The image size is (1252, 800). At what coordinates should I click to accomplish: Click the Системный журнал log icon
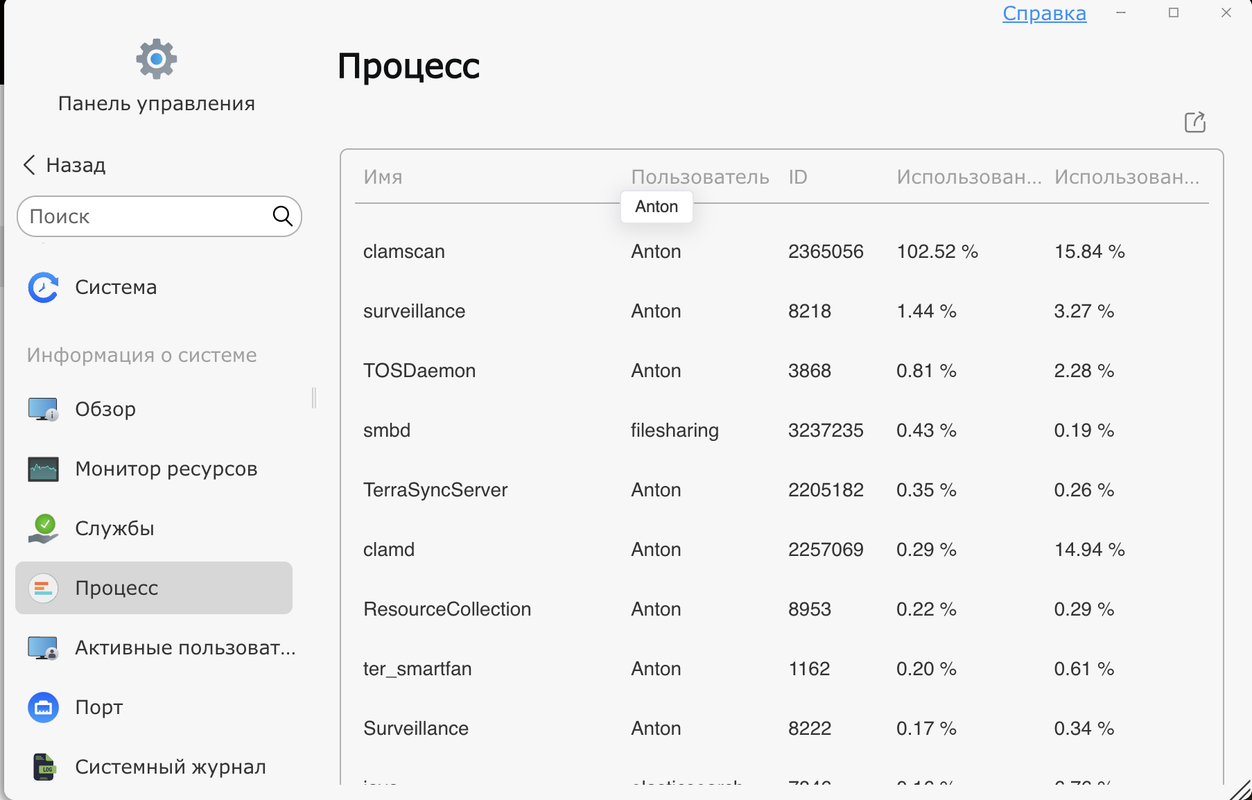(43, 767)
